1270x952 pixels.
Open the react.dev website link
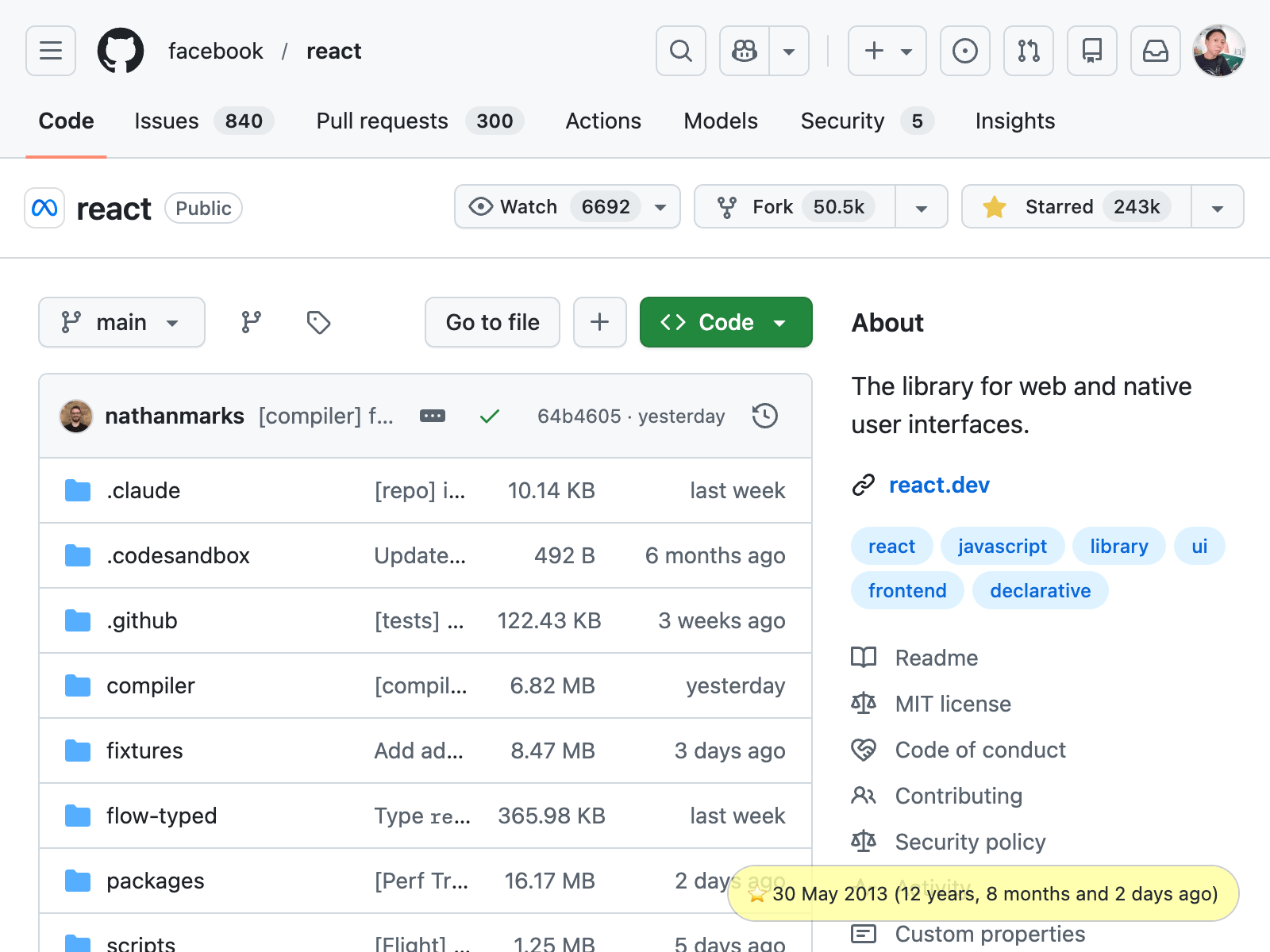tap(939, 485)
